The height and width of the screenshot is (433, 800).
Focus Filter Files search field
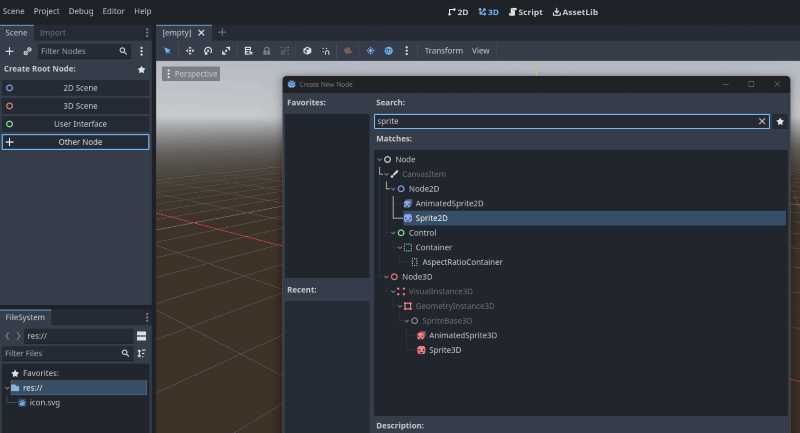point(67,353)
